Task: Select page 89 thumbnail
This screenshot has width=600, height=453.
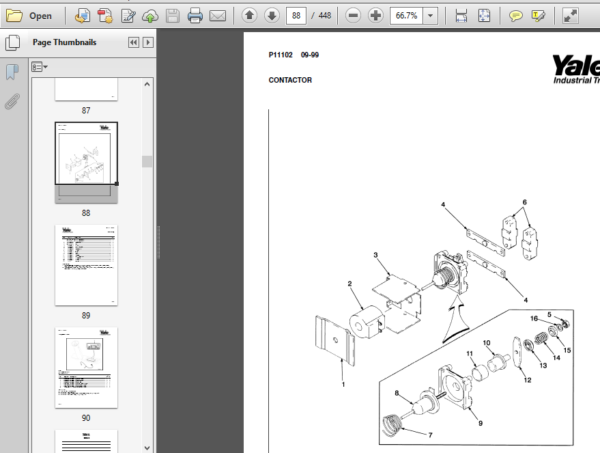Action: pyautogui.click(x=86, y=265)
